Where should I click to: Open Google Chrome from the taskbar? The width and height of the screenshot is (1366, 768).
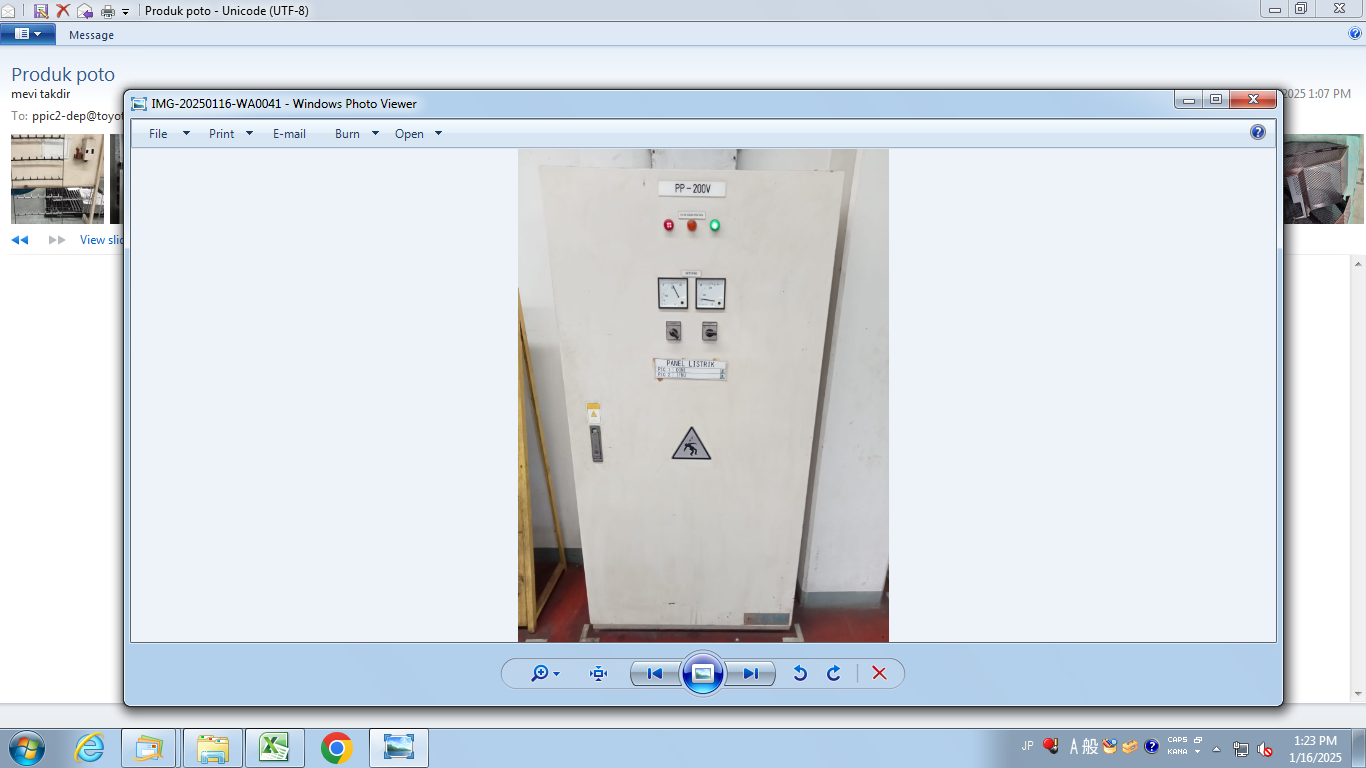point(337,748)
